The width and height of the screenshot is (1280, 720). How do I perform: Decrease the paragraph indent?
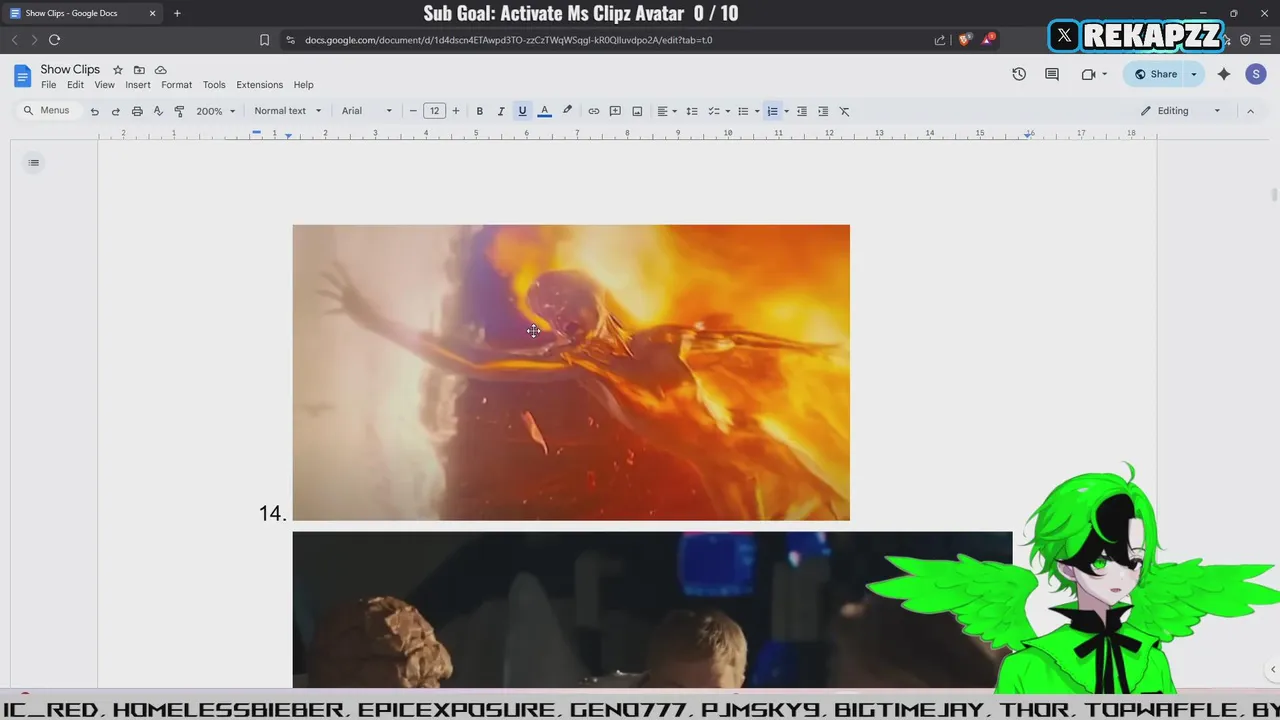(802, 111)
